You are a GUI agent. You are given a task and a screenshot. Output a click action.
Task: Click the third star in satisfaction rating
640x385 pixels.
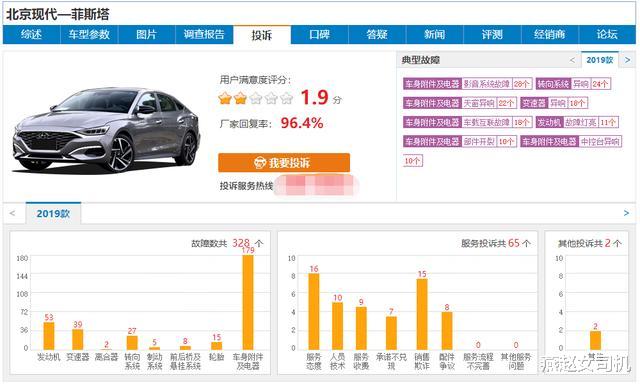pos(256,98)
